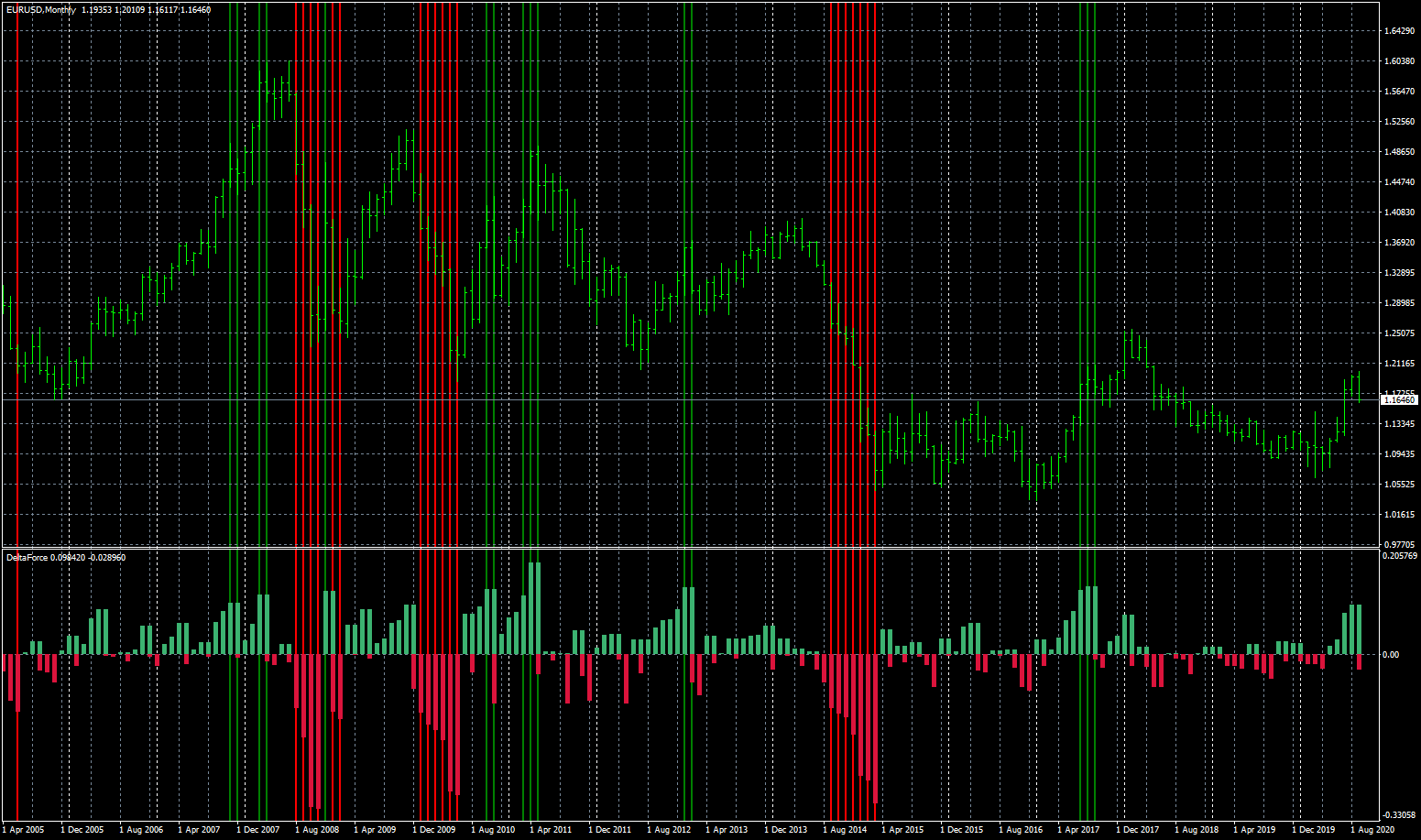Viewport: 1421px width, 840px height.
Task: Click the 1.48650 price axis label
Action: (x=1398, y=152)
